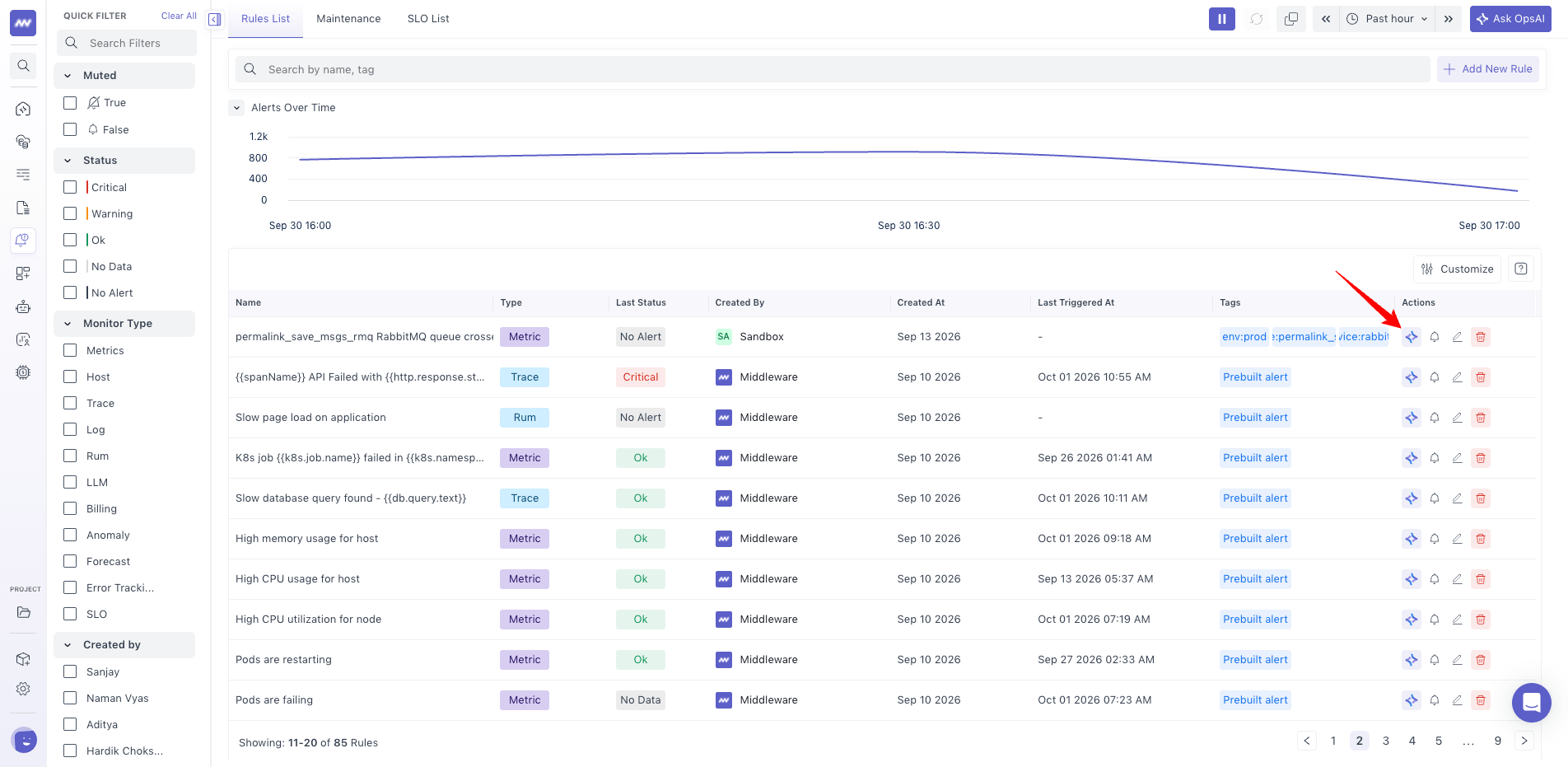The width and height of the screenshot is (1568, 767).
Task: Go to page 1 of rules
Action: point(1333,741)
